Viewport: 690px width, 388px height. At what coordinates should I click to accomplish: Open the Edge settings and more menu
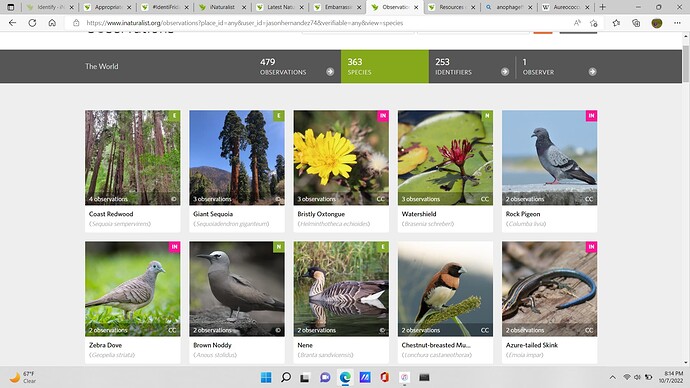(677, 23)
